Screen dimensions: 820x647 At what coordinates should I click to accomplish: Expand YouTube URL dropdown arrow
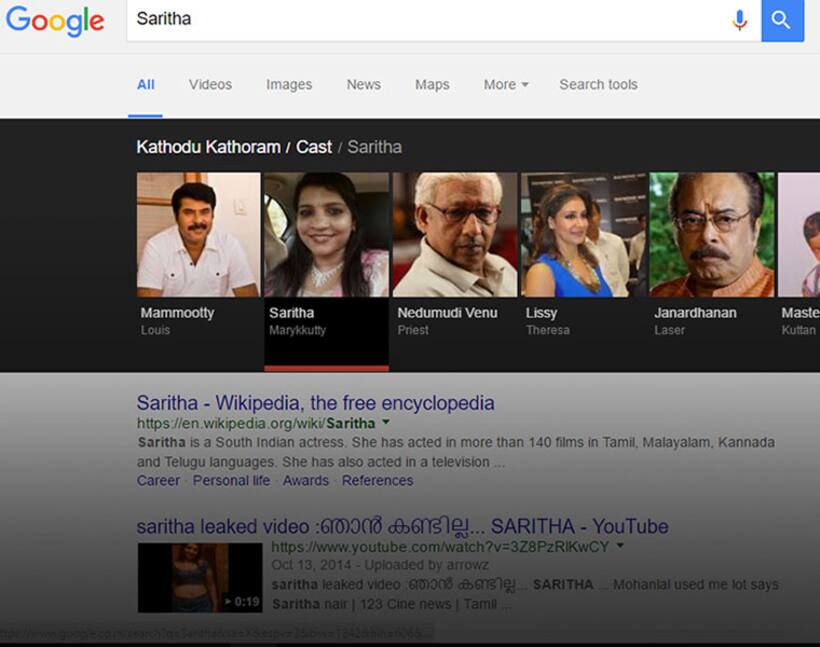click(620, 545)
